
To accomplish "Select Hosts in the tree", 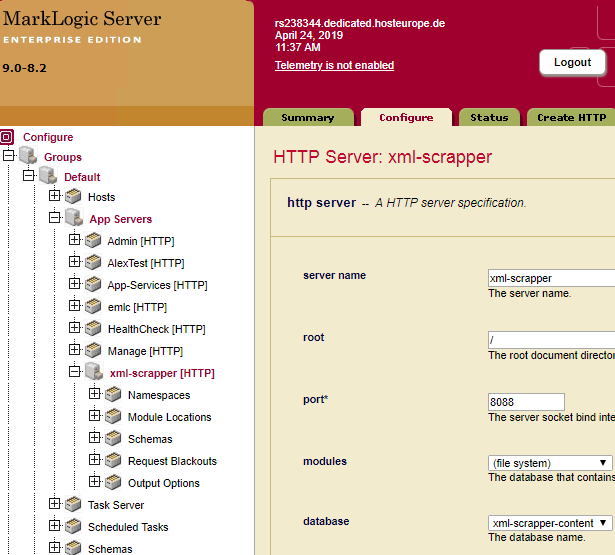I will pos(102,197).
